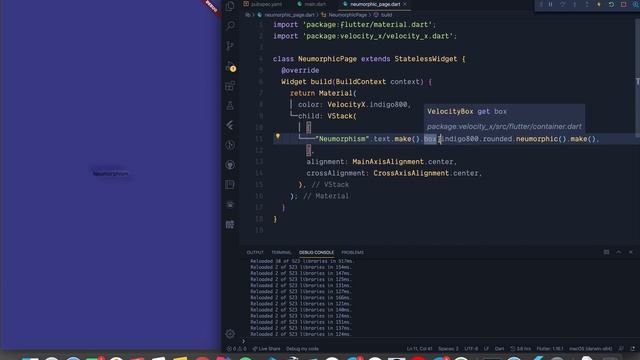Pause the debug session
The image size is (640, 360).
point(550,4)
